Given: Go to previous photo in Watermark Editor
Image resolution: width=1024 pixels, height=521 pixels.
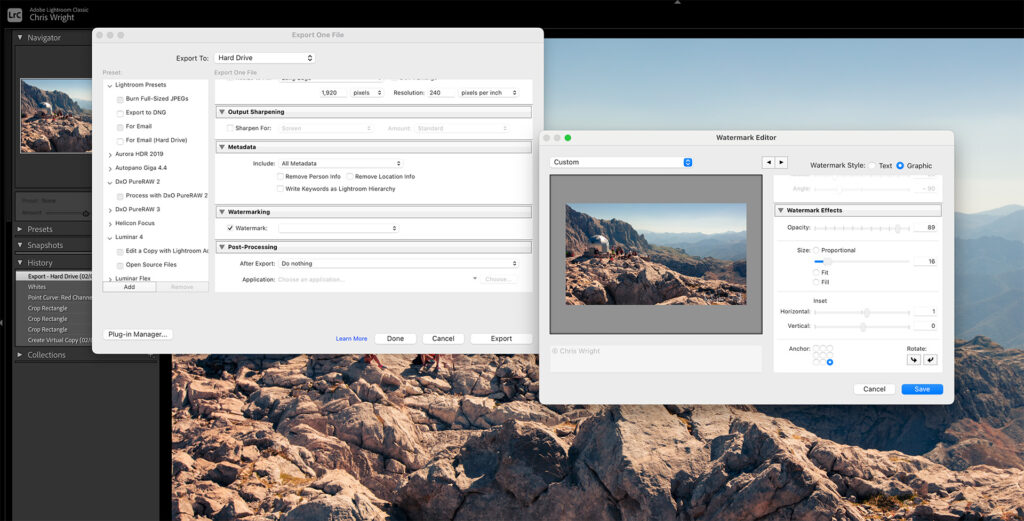Looking at the screenshot, I should (768, 162).
